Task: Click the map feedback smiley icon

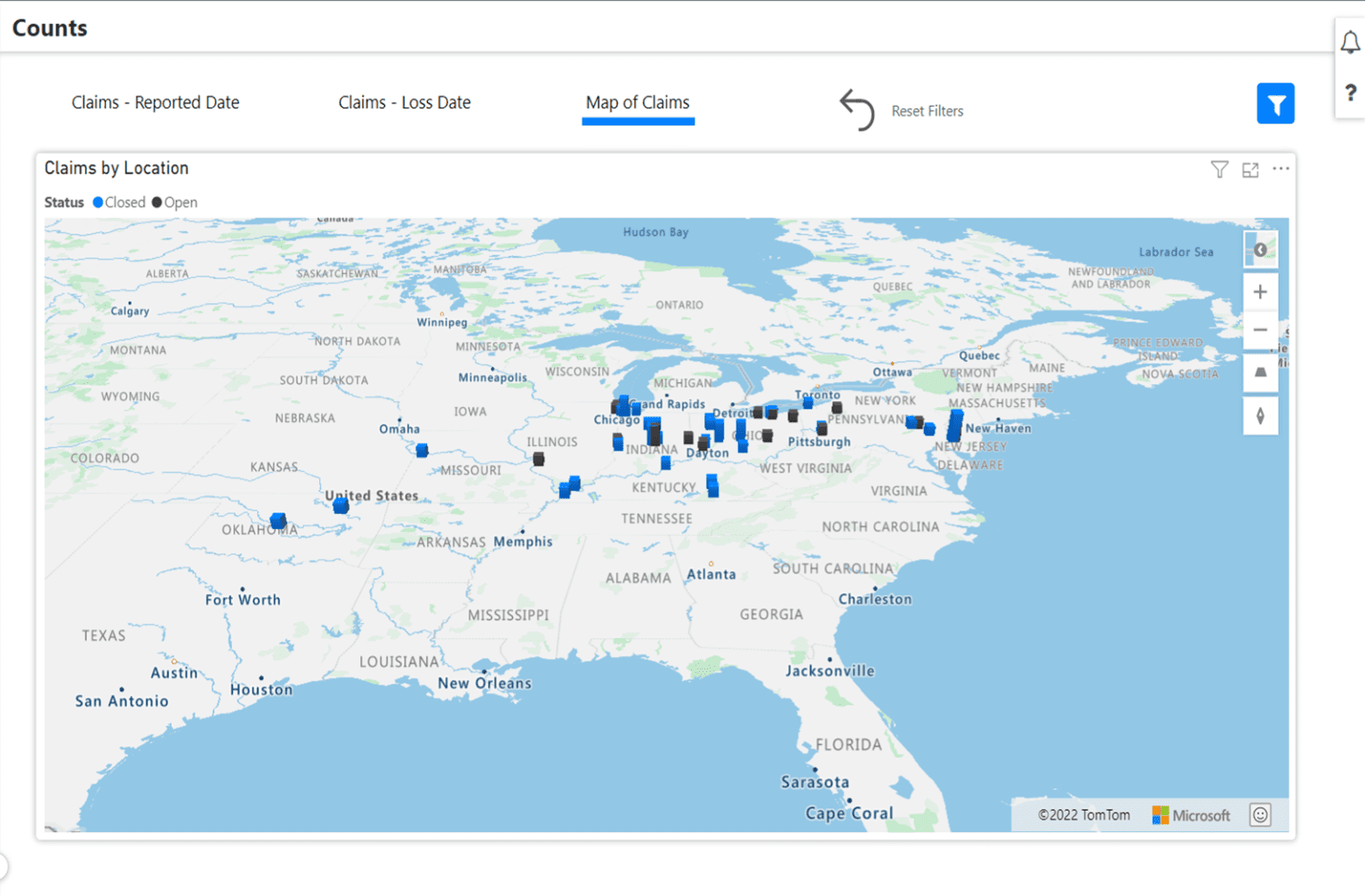Action: pyautogui.click(x=1260, y=814)
